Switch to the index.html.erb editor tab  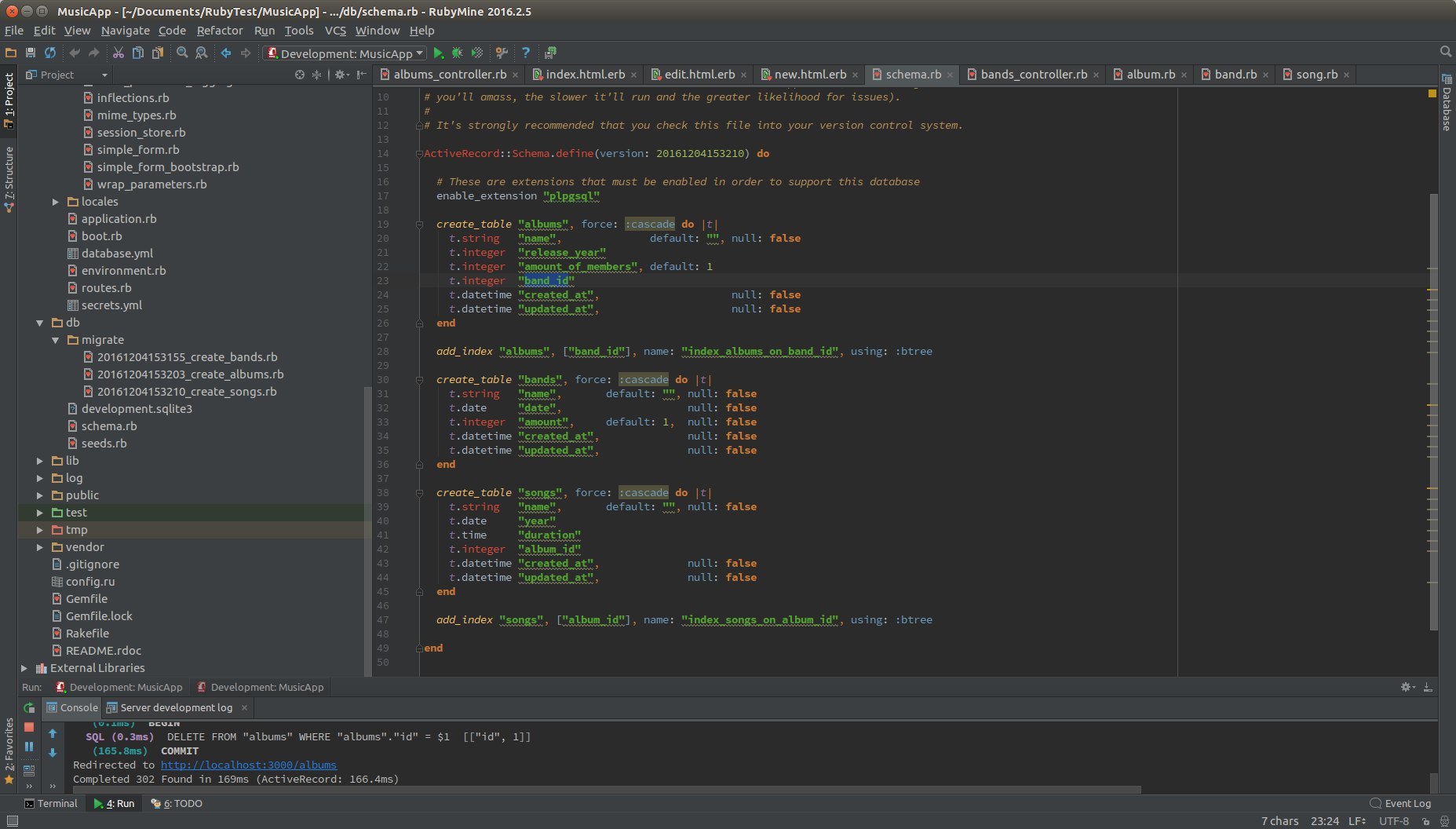pos(586,75)
